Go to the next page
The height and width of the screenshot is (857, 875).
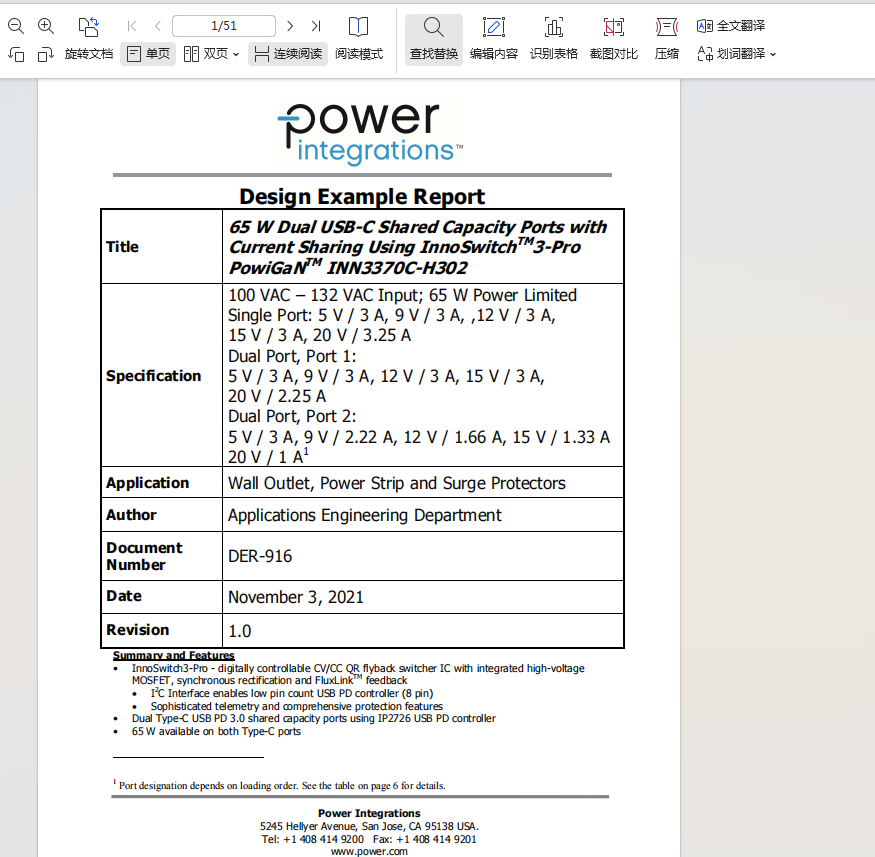[290, 26]
